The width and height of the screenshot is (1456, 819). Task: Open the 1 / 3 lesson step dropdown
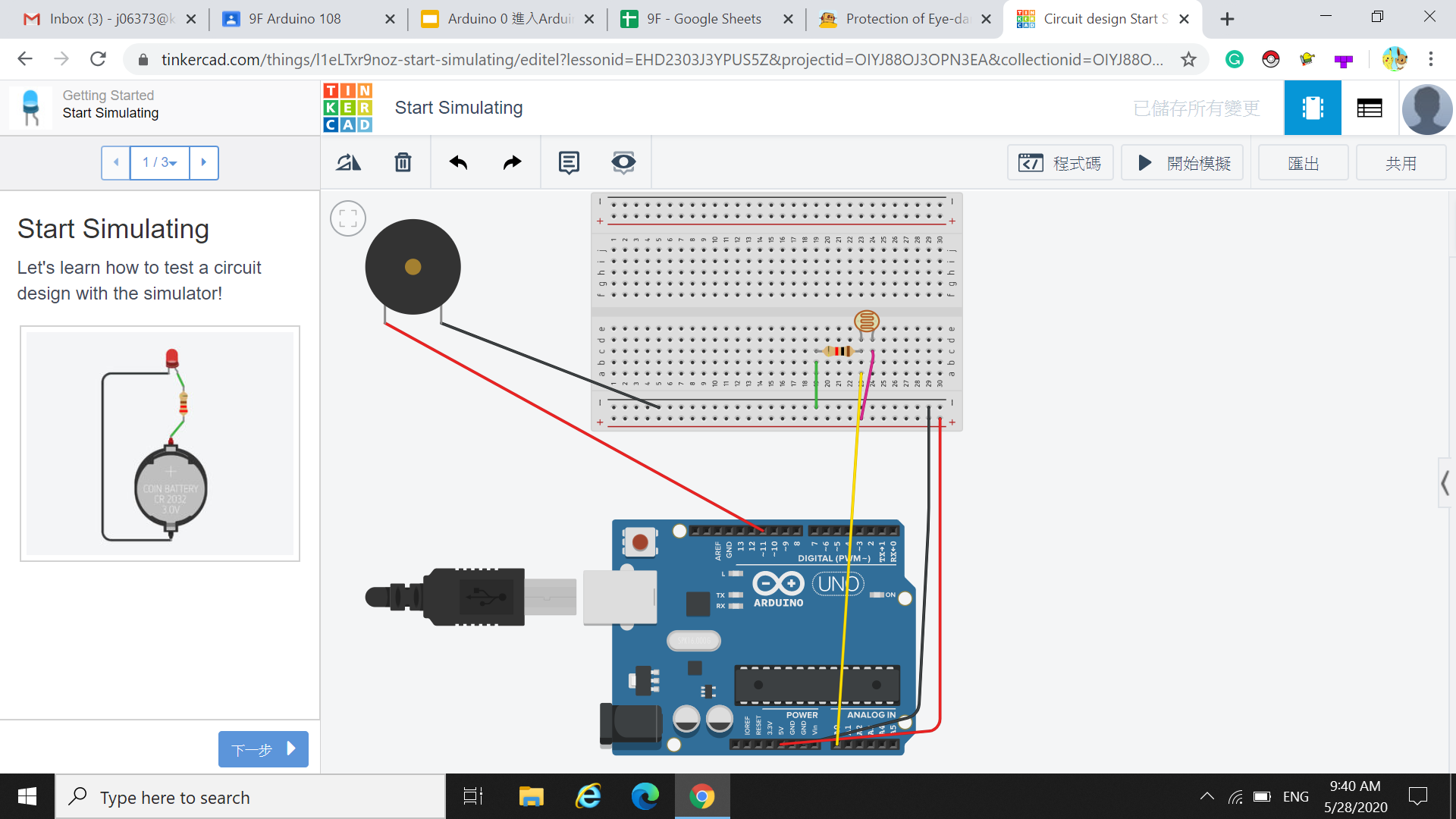coord(160,162)
